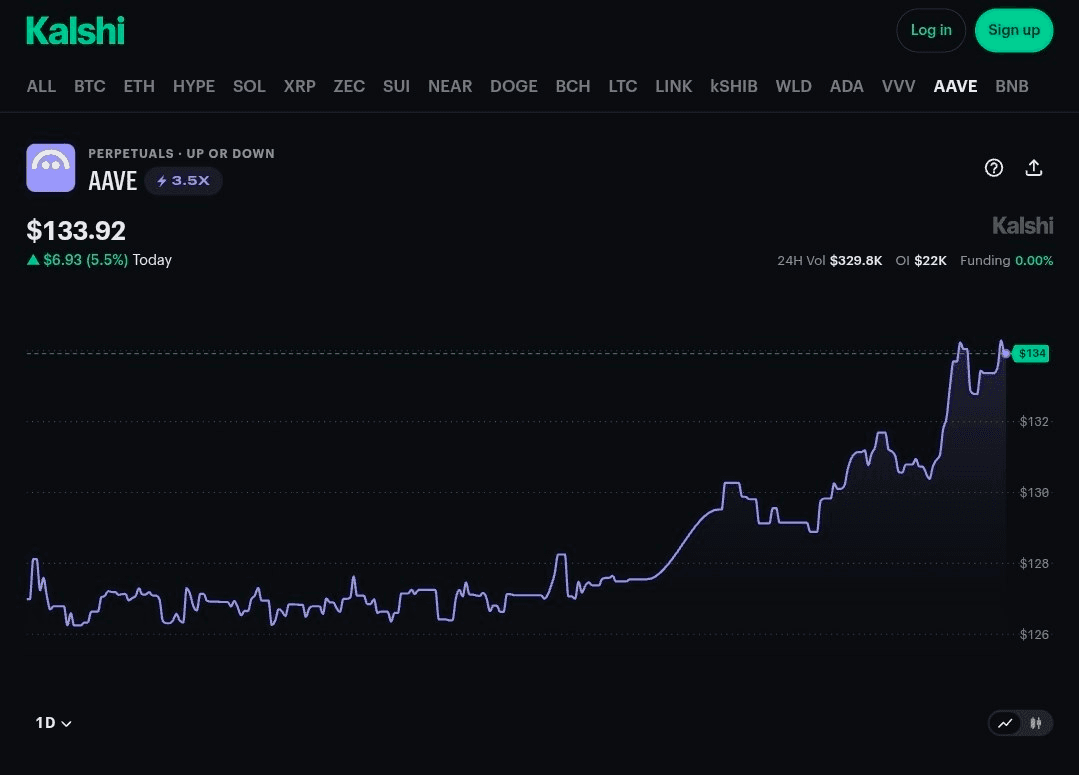Click the $133.92 price text
Viewport: 1079px width, 775px height.
click(x=76, y=231)
